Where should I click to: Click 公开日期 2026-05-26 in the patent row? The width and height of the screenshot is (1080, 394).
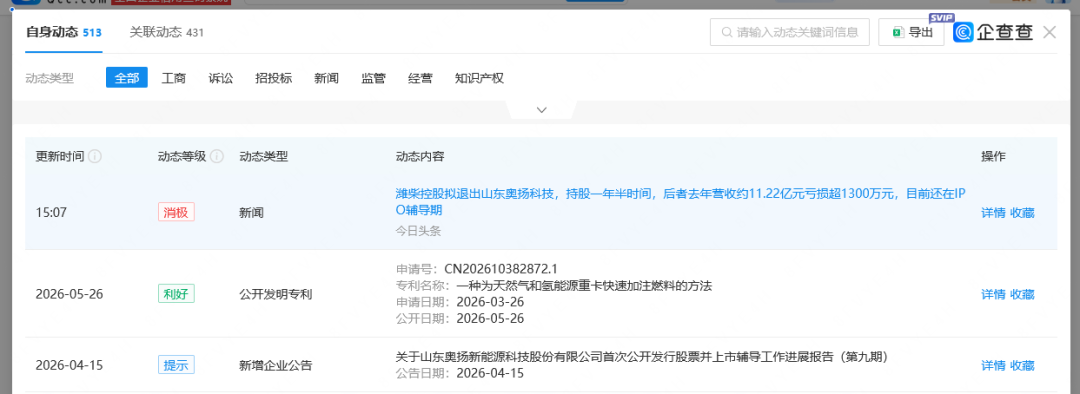tap(490, 318)
